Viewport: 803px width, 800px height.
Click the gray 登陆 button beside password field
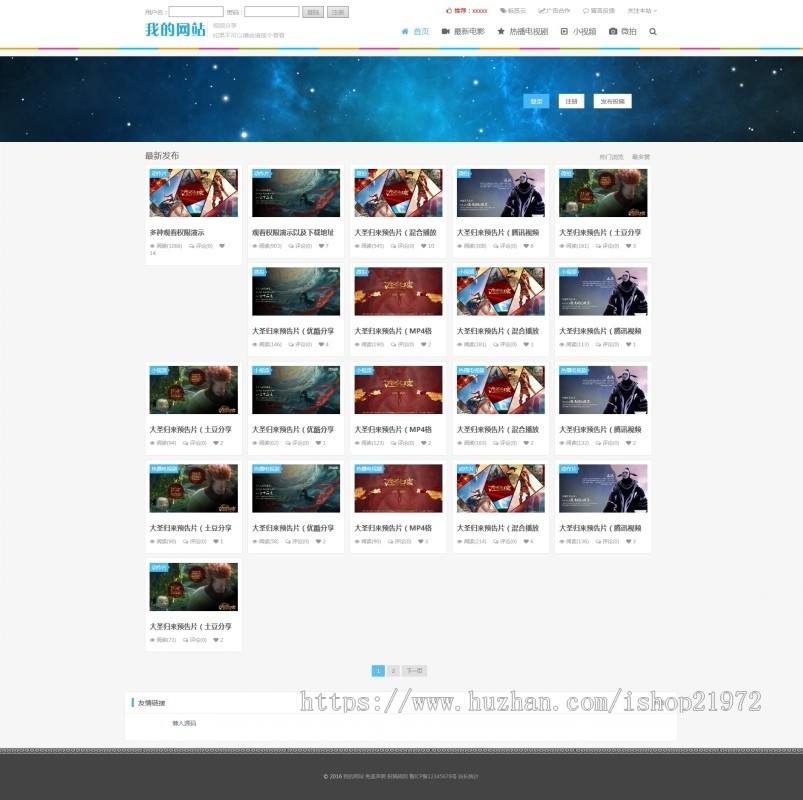point(313,12)
